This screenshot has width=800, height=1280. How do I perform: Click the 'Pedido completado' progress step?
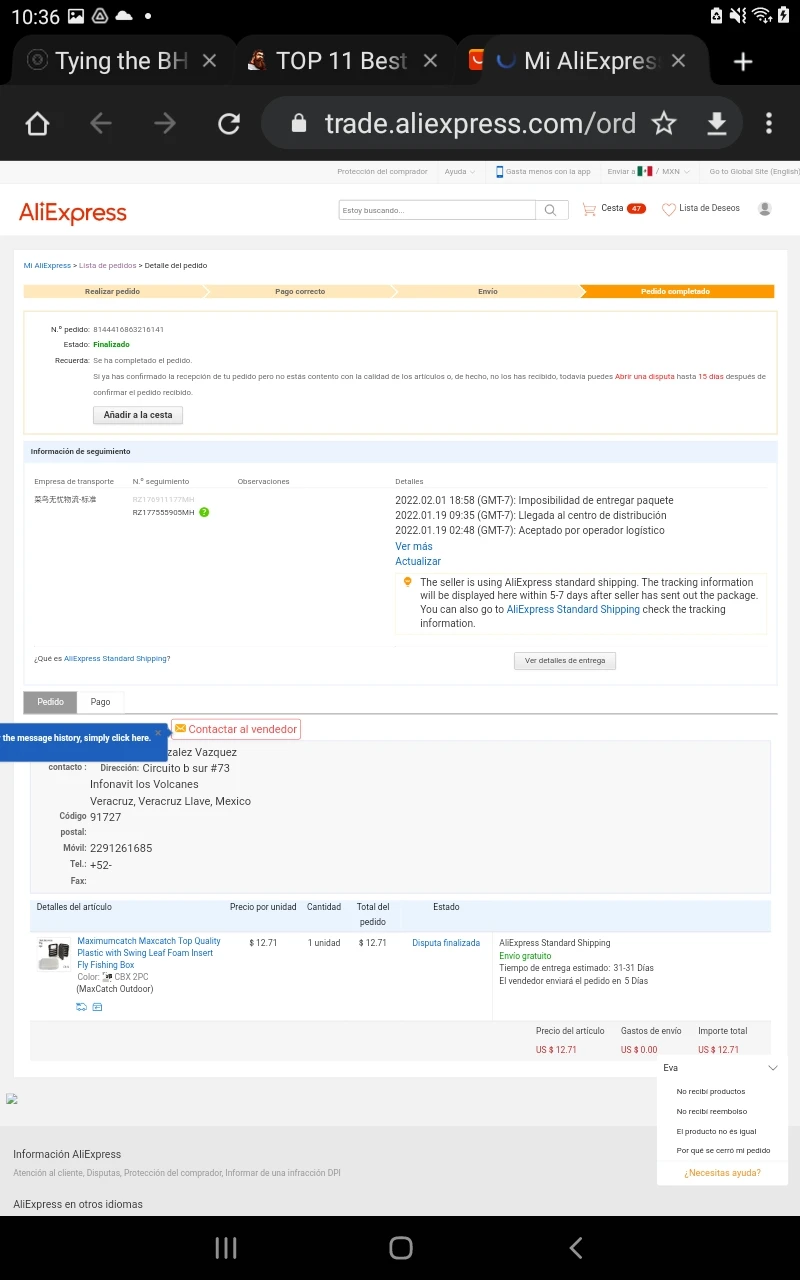[x=676, y=292]
